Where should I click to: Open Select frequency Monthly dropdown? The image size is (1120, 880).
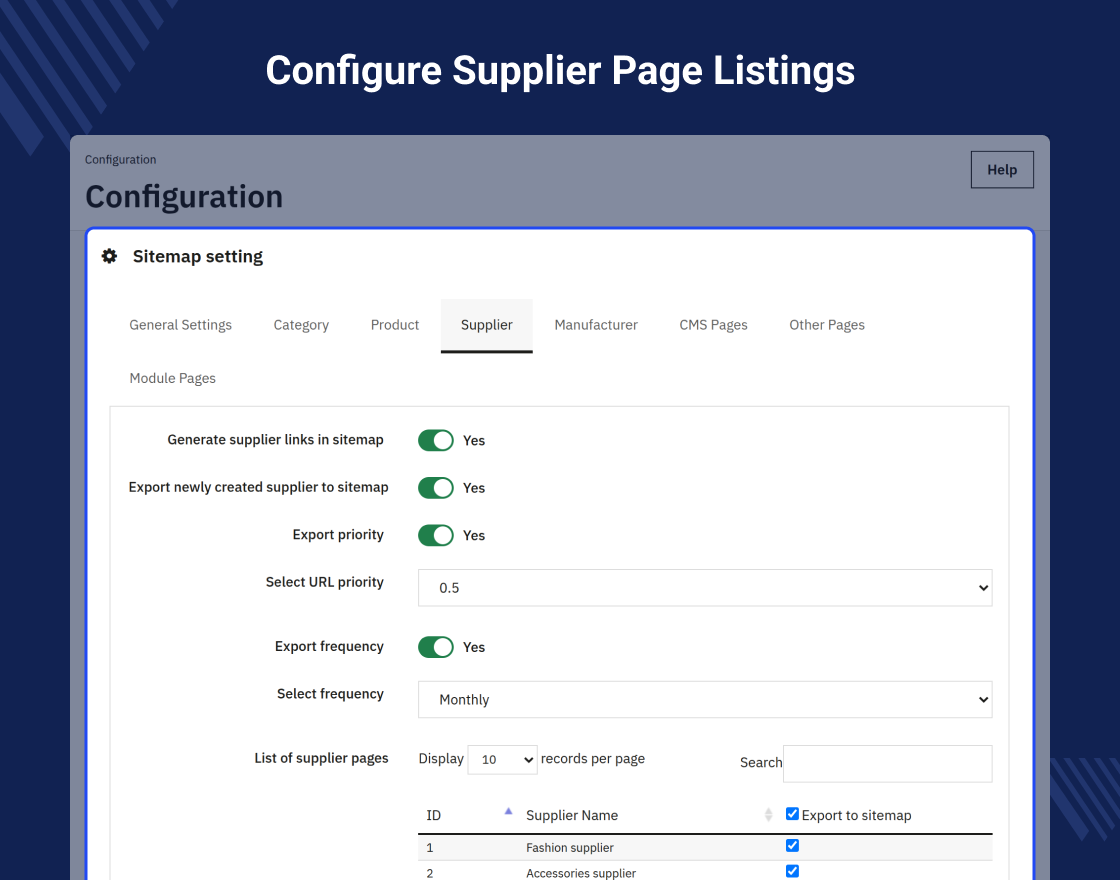(x=705, y=699)
